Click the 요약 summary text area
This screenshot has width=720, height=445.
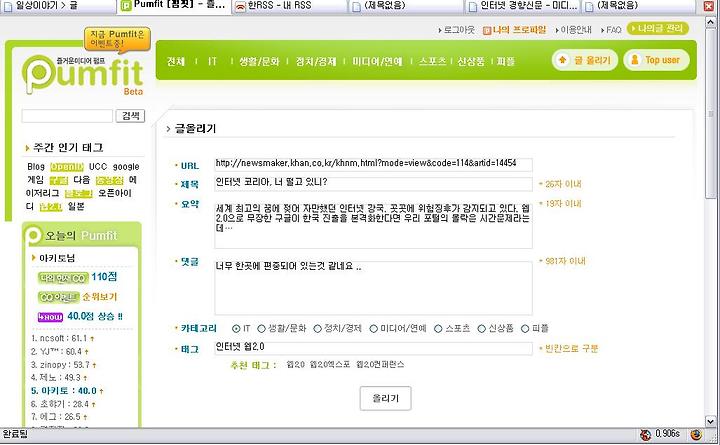click(x=373, y=224)
